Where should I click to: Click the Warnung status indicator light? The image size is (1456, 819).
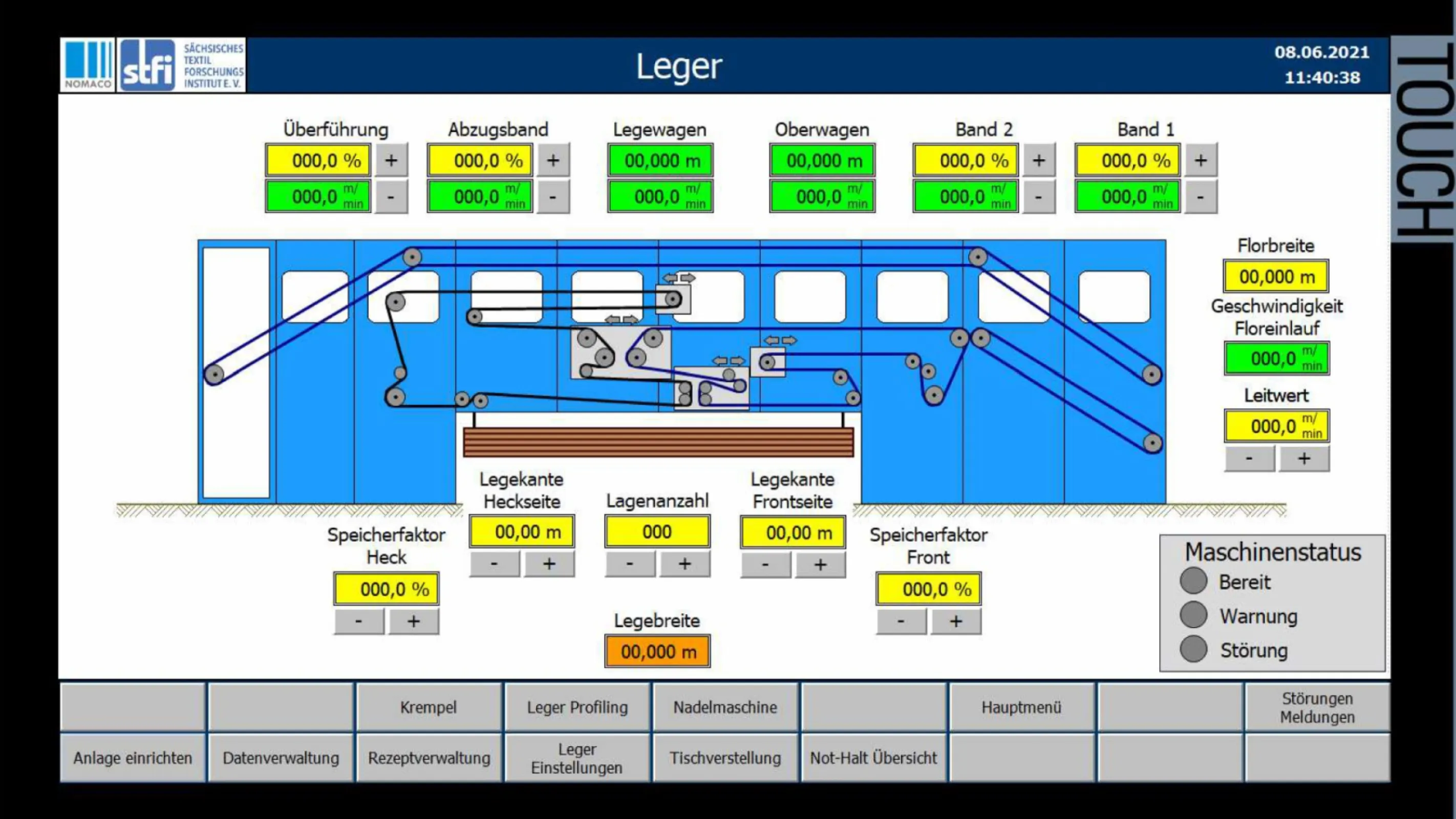[1193, 615]
